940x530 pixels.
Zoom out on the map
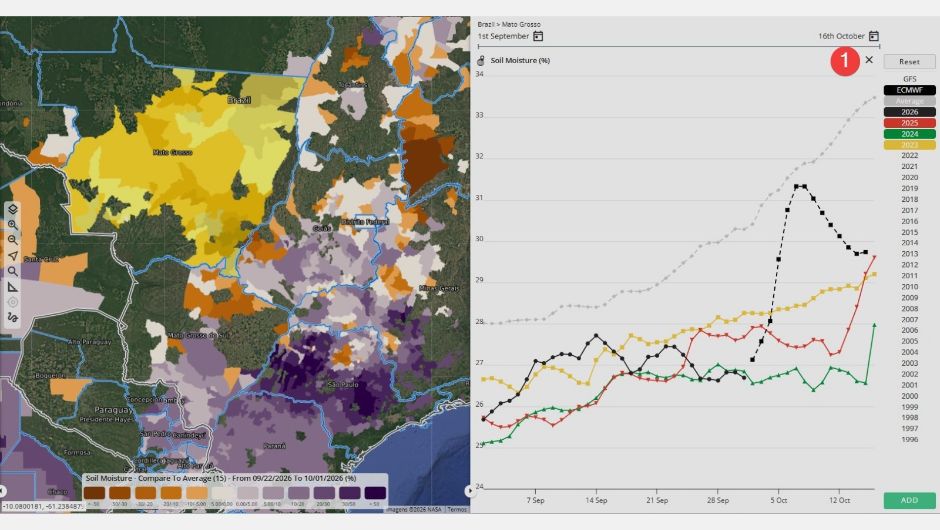click(13, 240)
